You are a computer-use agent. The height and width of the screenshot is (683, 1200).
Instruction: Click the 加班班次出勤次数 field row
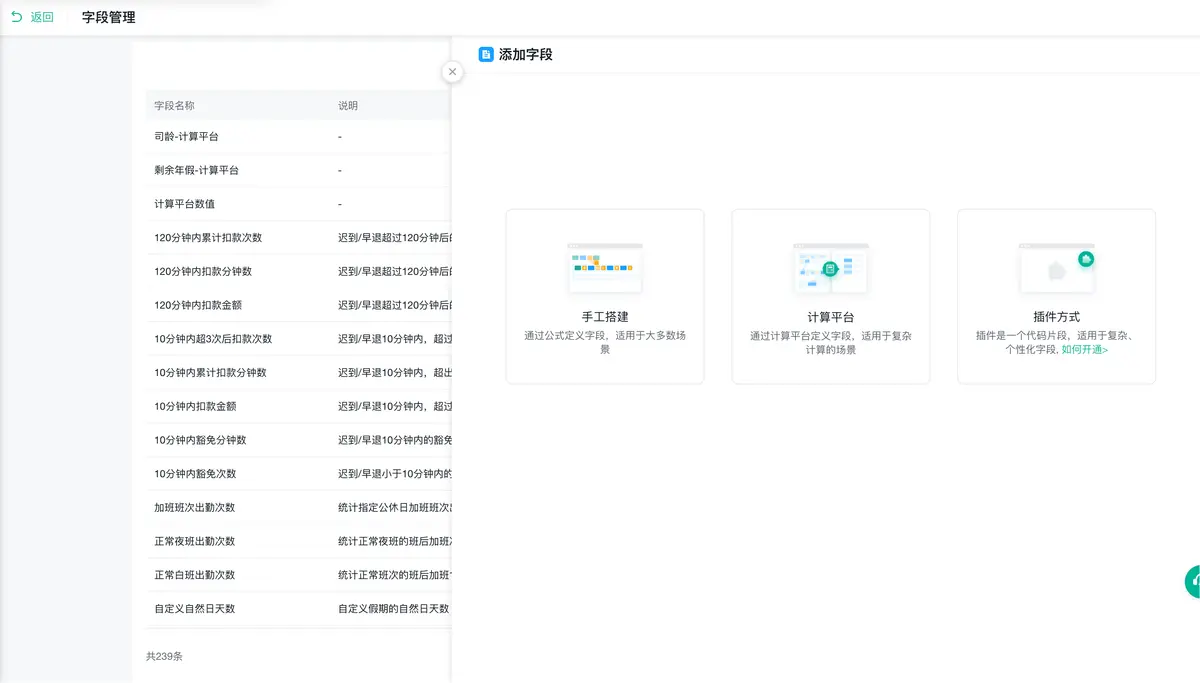click(195, 508)
